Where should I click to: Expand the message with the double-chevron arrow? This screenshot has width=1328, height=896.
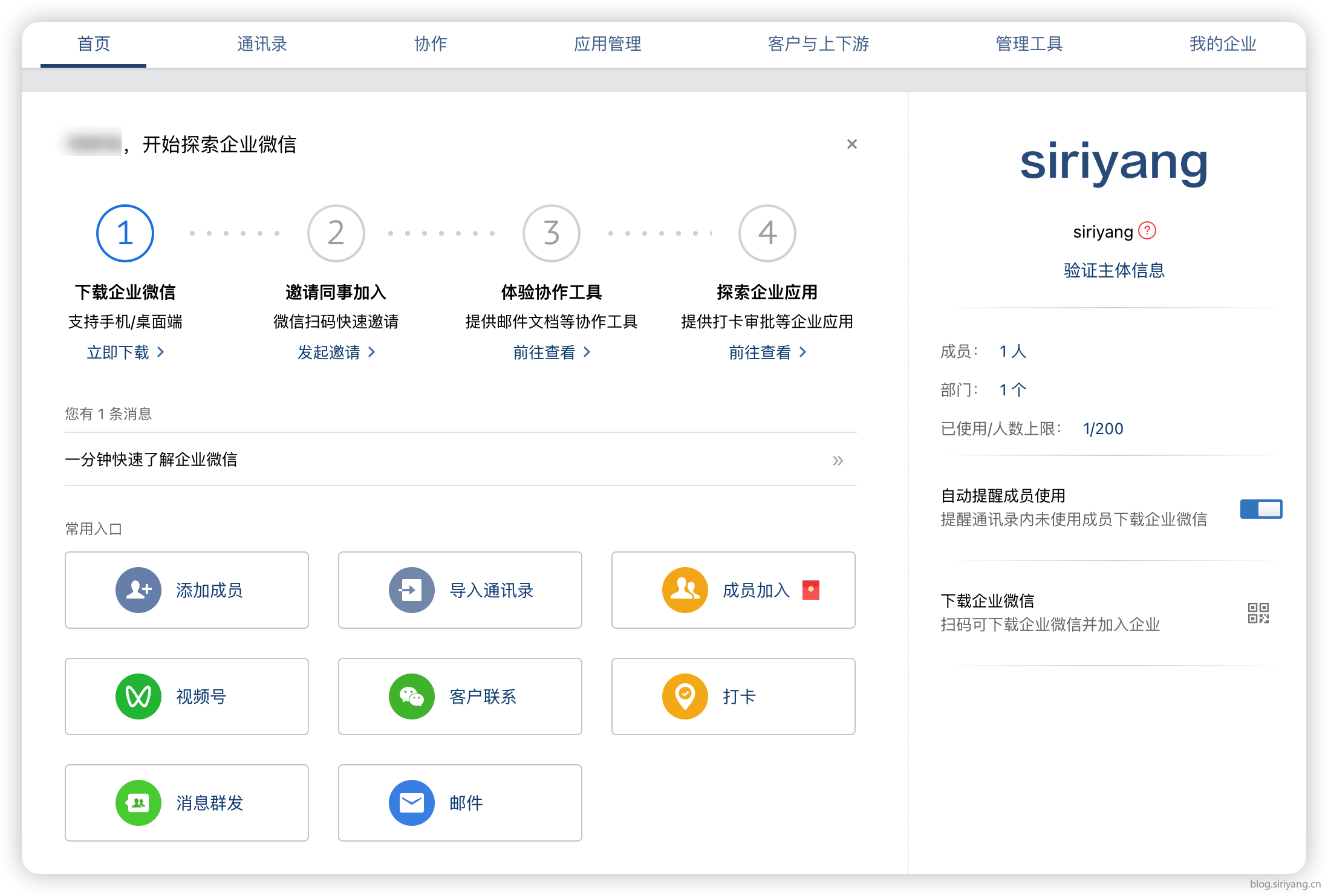838,460
